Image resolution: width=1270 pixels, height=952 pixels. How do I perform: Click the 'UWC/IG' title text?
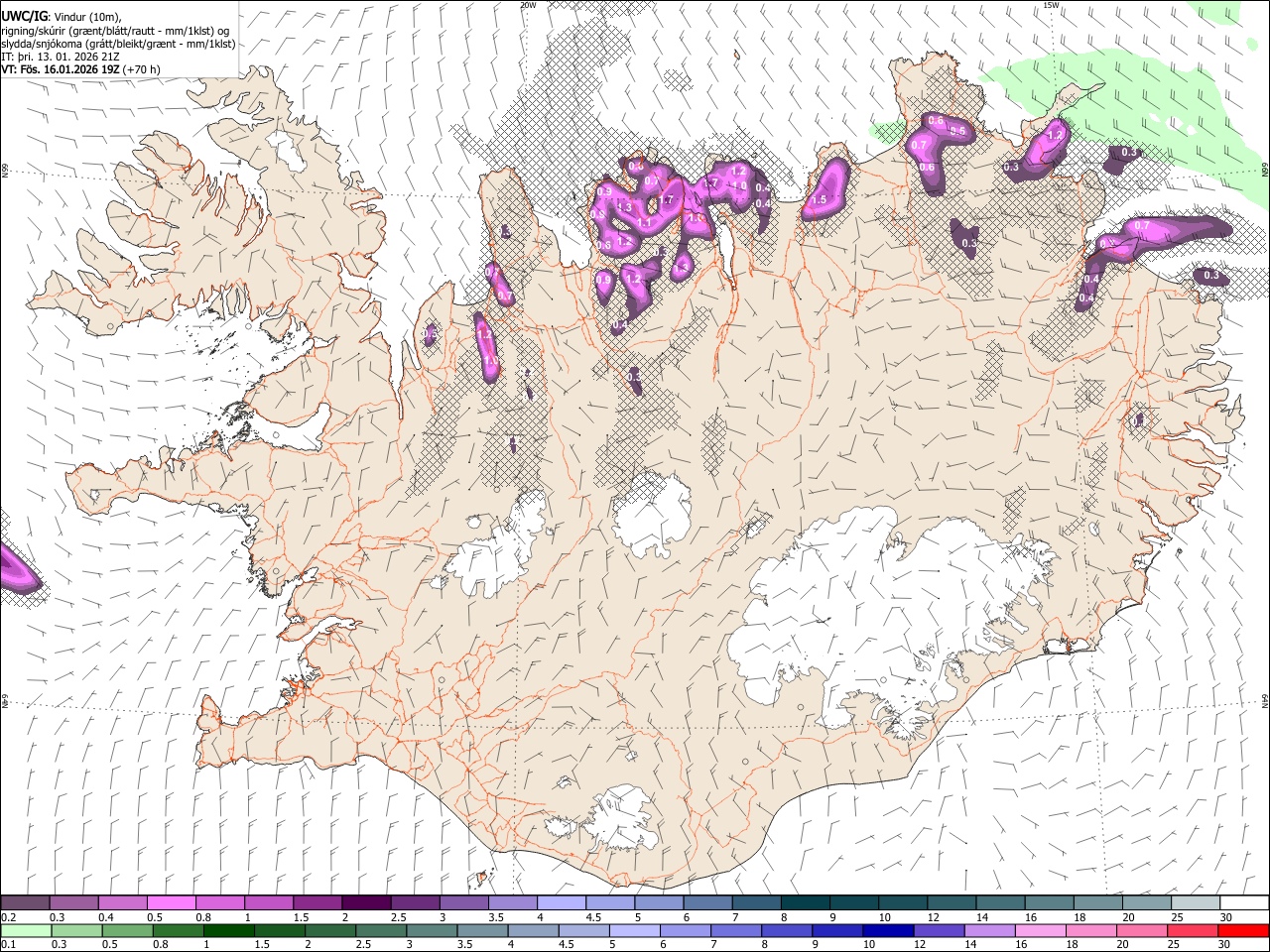tap(24, 16)
